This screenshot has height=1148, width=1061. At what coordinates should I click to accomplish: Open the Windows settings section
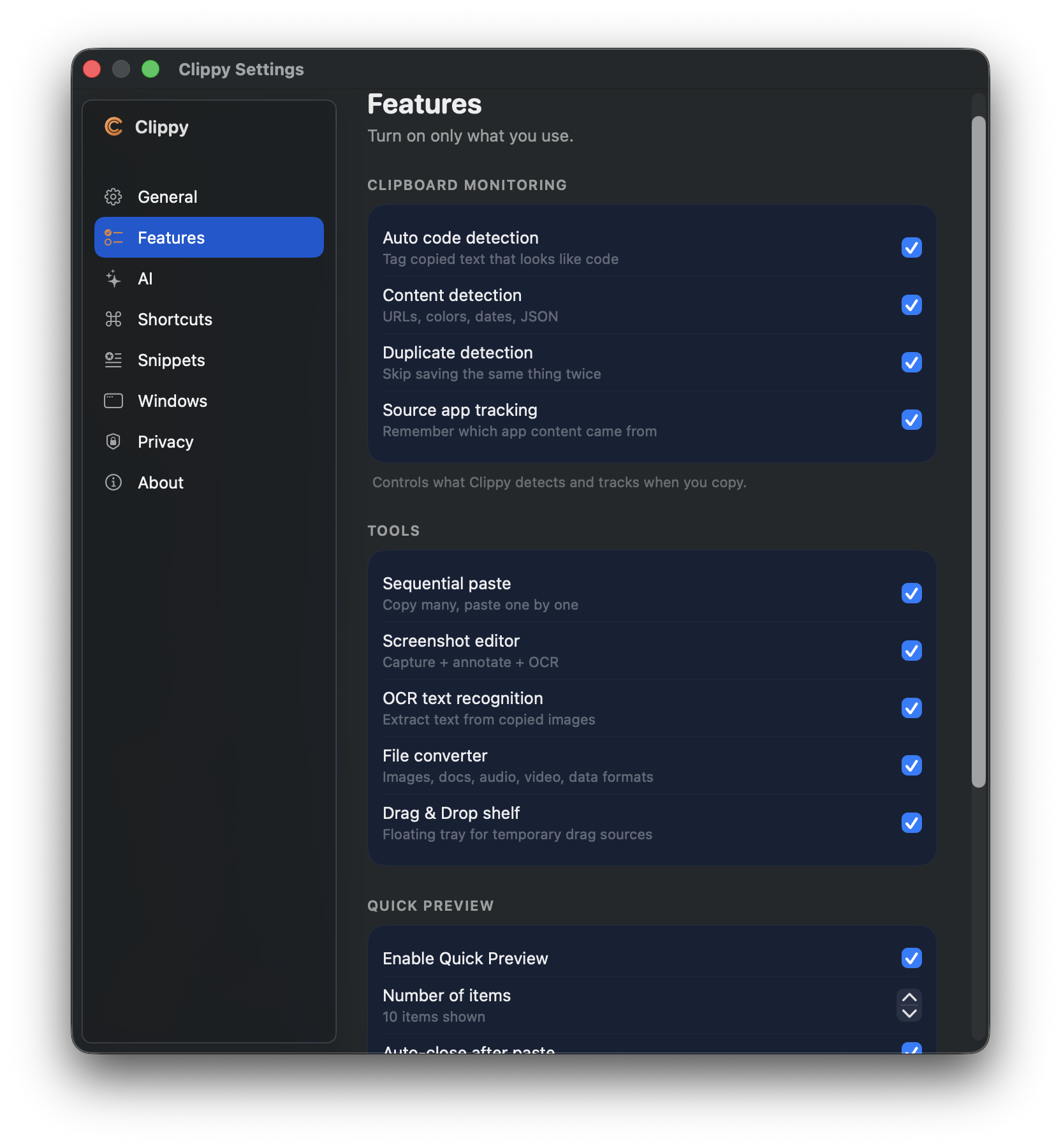(209, 401)
